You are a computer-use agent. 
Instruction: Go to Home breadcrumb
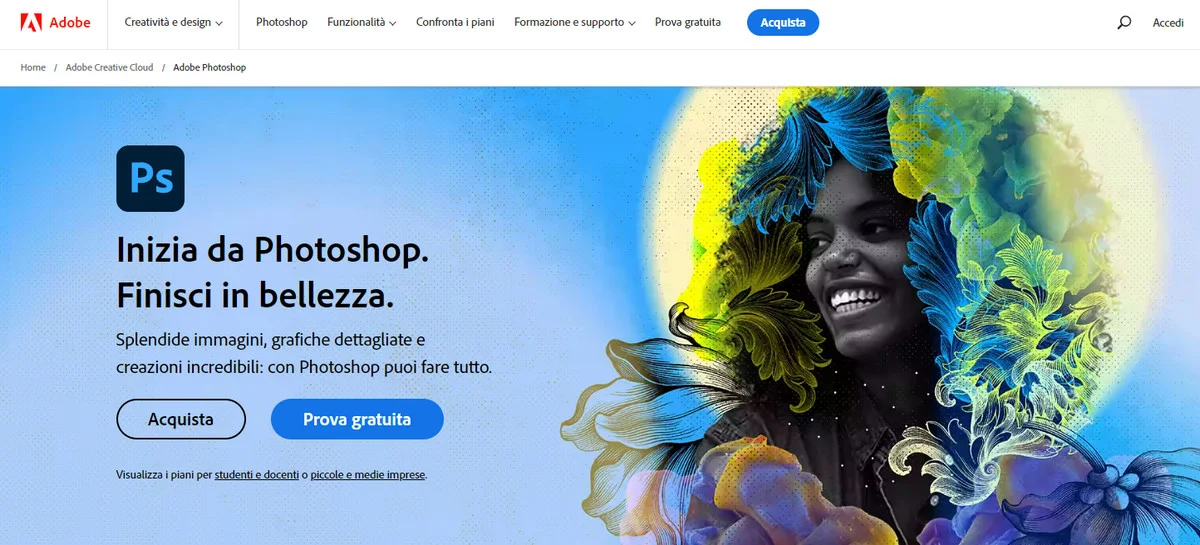coord(33,67)
